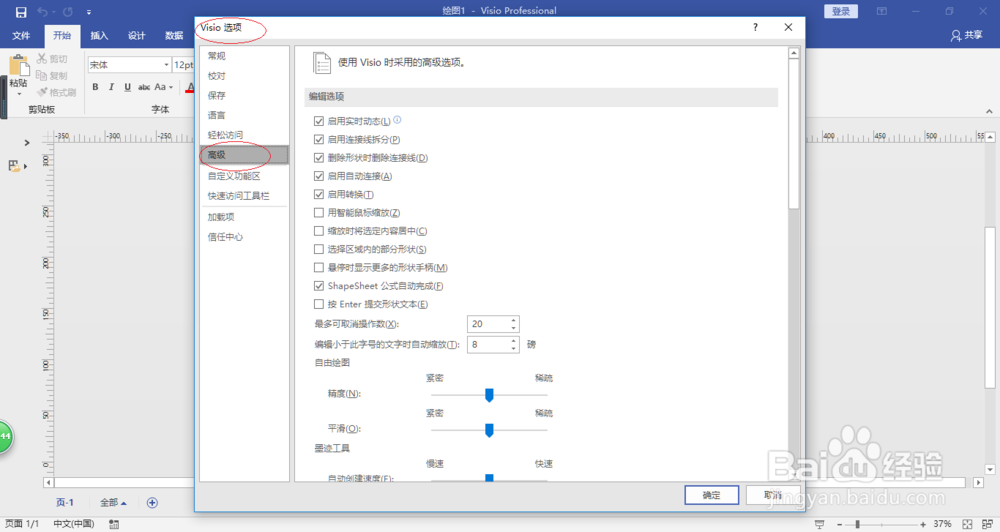Click the shapes panel icon on left edge
This screenshot has width=1000, height=532.
14,166
